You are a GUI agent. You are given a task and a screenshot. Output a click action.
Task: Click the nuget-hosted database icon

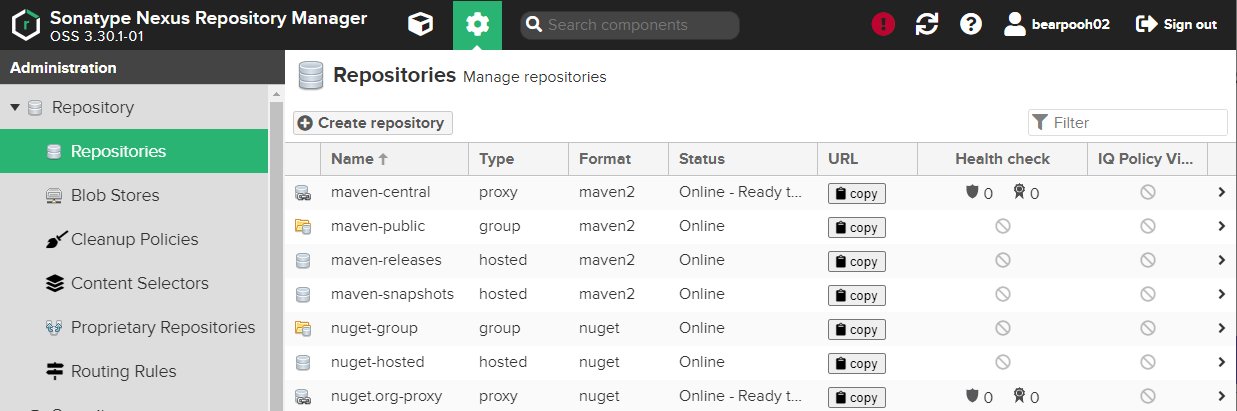[x=302, y=363]
